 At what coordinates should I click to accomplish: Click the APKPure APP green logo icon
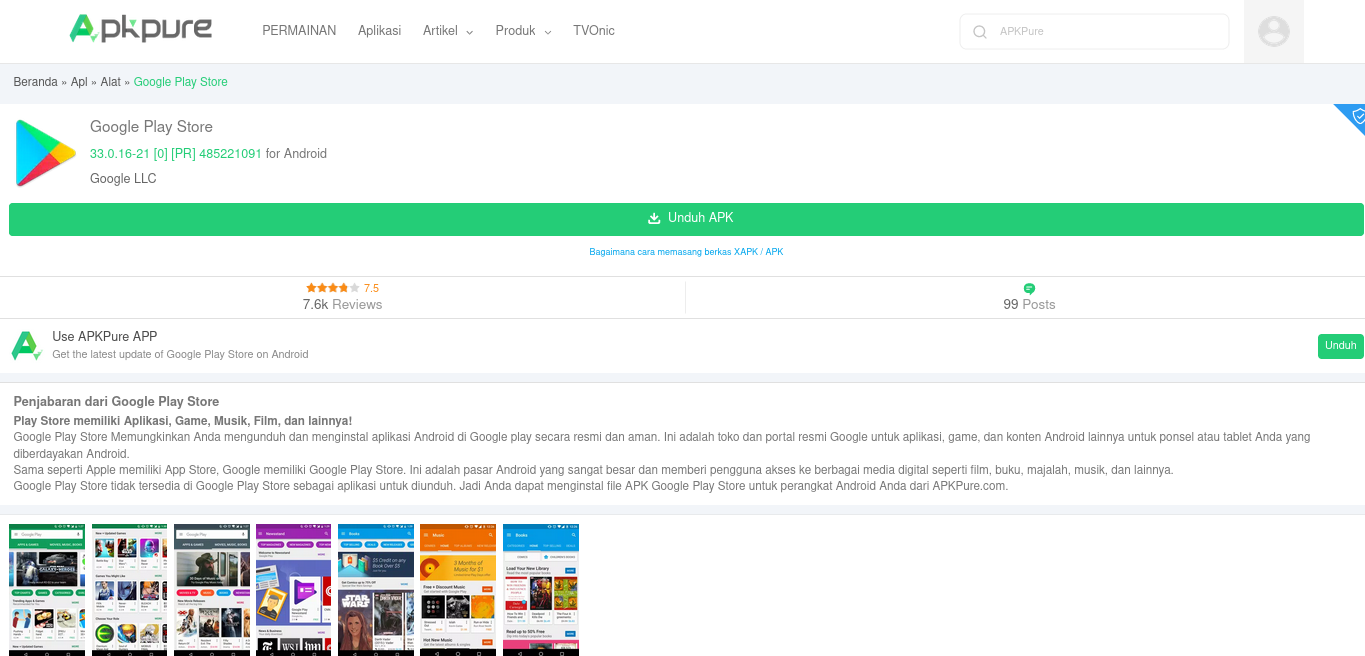point(27,346)
